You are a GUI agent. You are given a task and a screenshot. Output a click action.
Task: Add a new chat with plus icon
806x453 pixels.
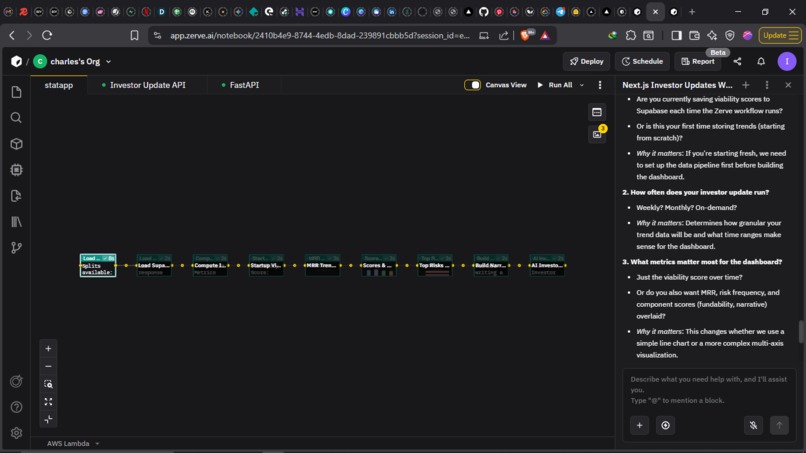point(746,85)
